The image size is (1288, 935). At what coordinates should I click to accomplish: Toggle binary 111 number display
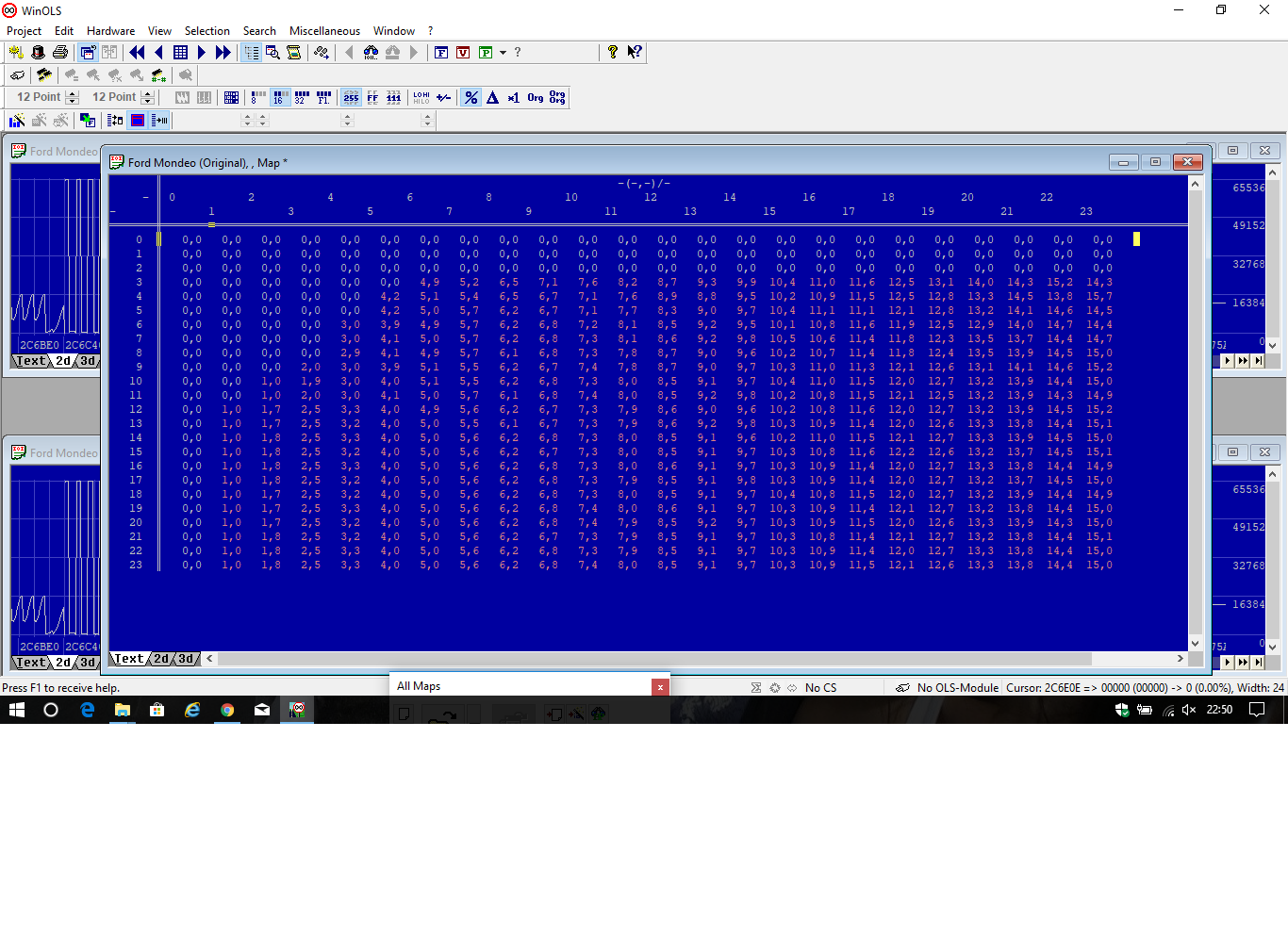pos(393,97)
